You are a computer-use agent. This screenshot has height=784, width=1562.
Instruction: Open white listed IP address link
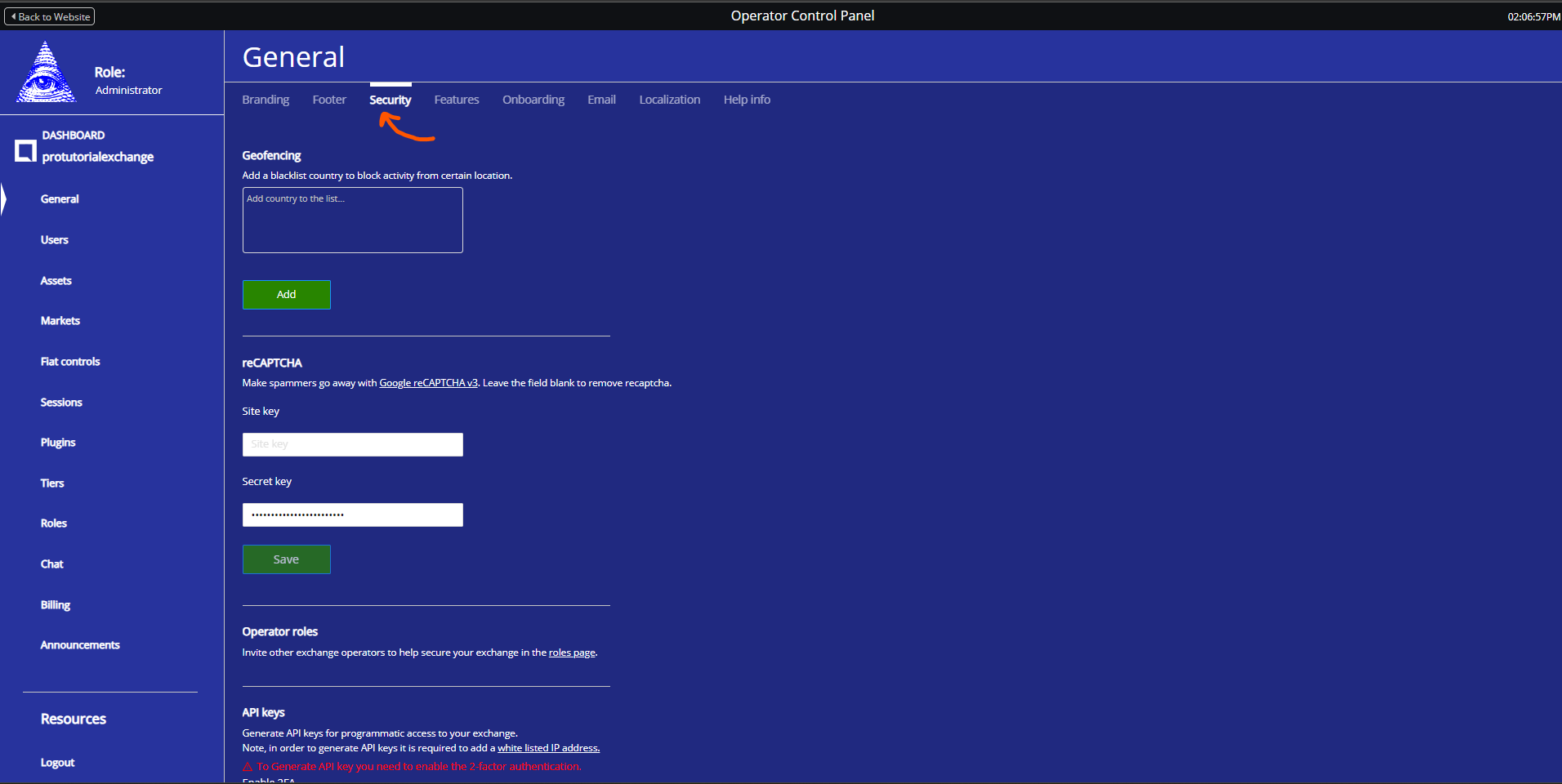point(548,748)
